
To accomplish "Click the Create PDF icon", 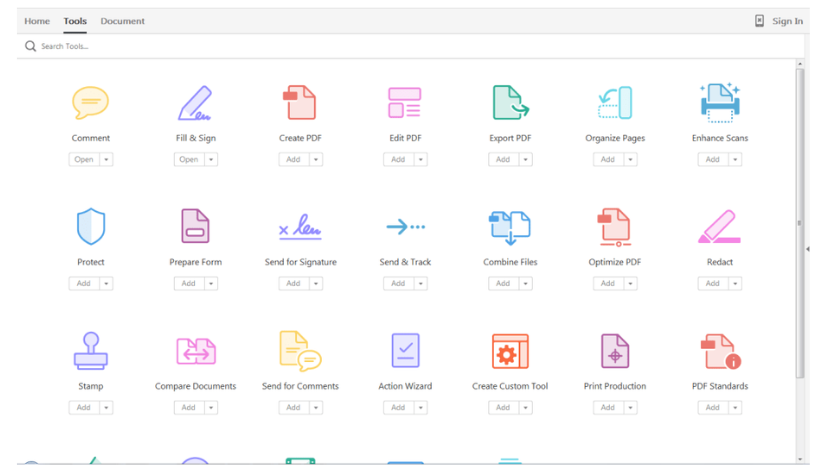I will [299, 103].
